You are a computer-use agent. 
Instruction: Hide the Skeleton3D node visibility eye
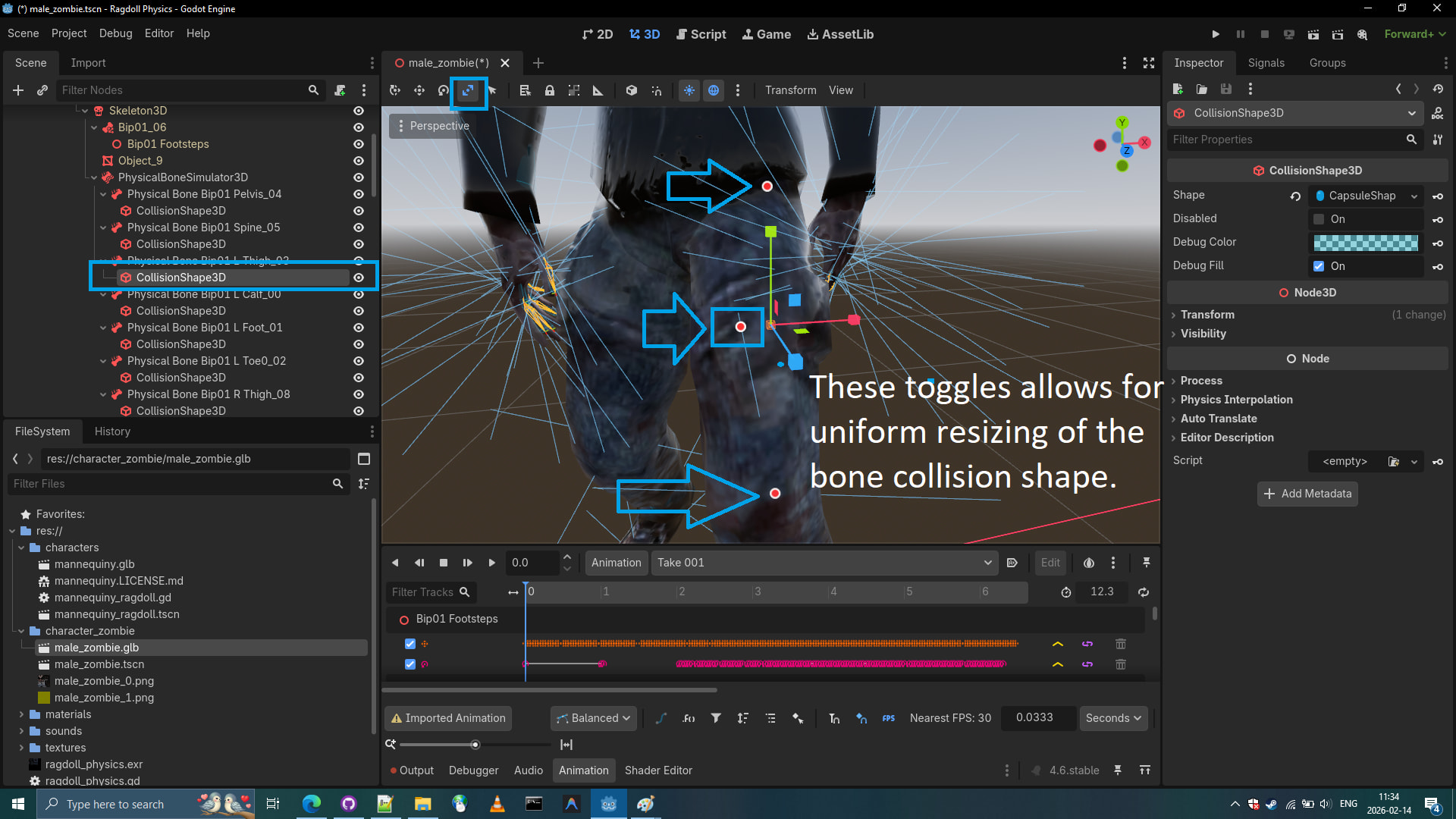tap(359, 111)
